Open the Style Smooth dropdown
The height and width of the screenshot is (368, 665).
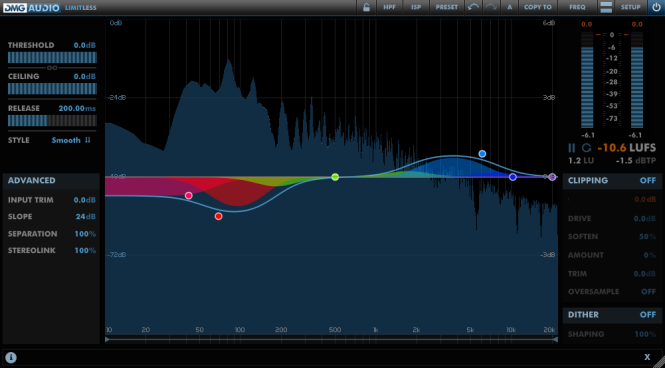point(71,140)
